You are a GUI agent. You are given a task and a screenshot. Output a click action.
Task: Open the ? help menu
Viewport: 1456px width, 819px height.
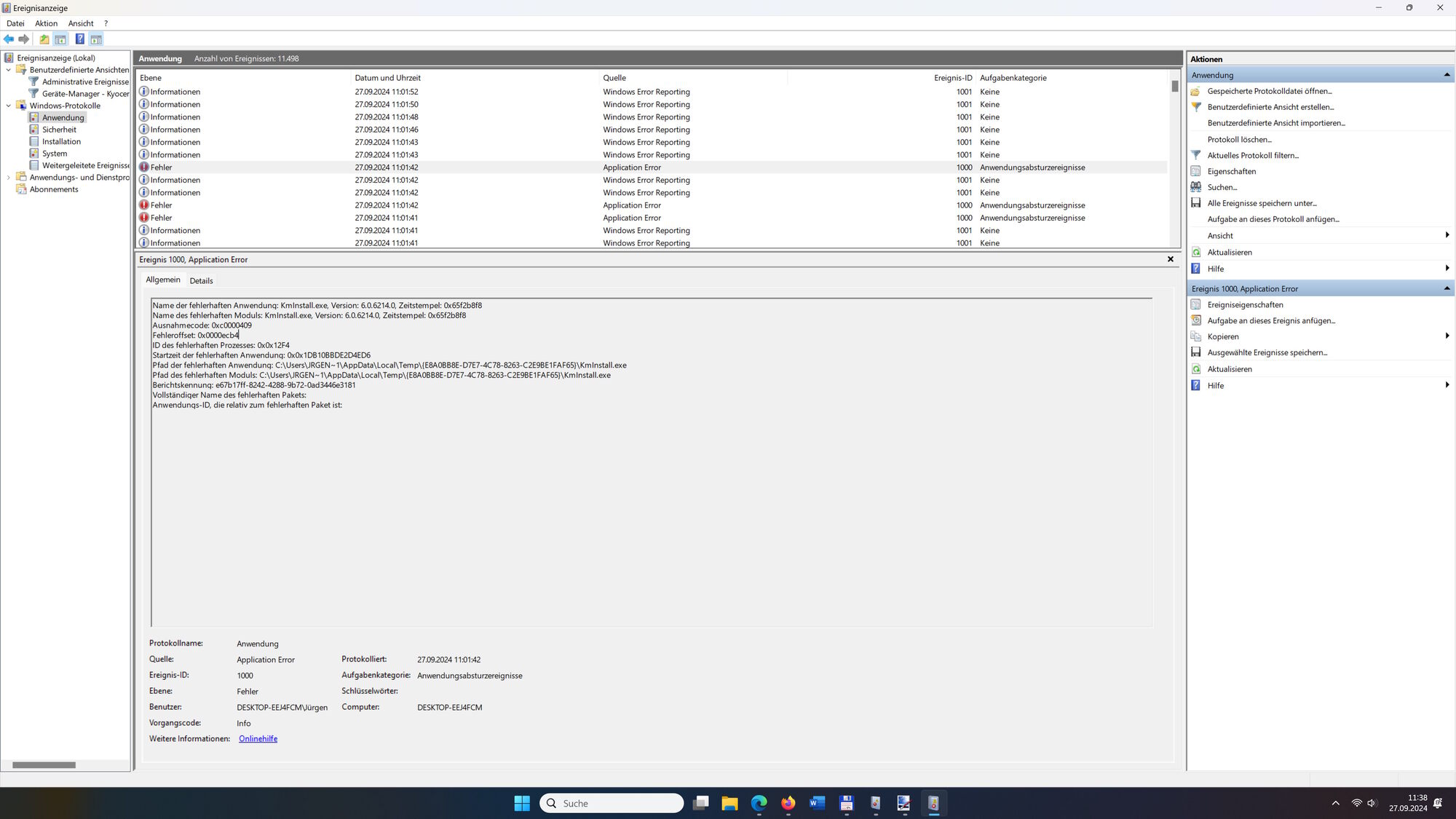pyautogui.click(x=106, y=23)
